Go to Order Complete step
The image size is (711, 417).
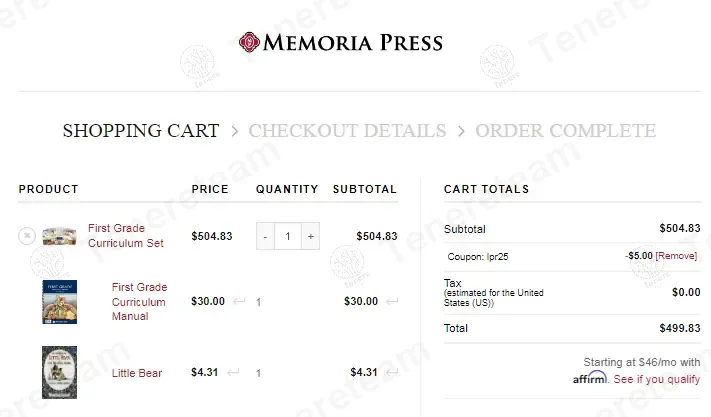pyautogui.click(x=565, y=131)
